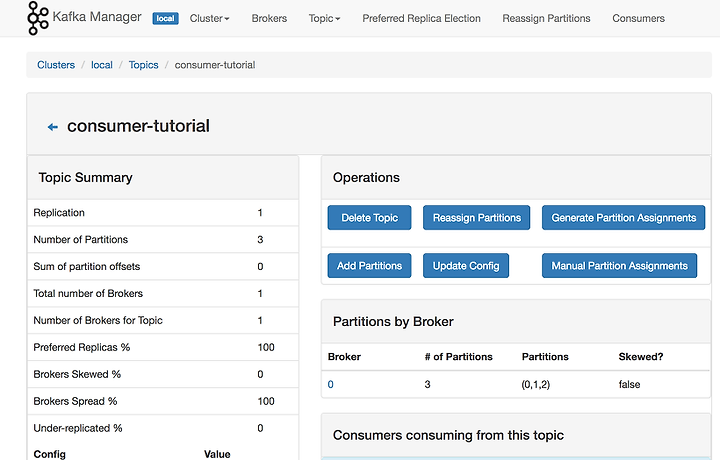
Task: Click the Add Partitions button
Action: click(369, 266)
